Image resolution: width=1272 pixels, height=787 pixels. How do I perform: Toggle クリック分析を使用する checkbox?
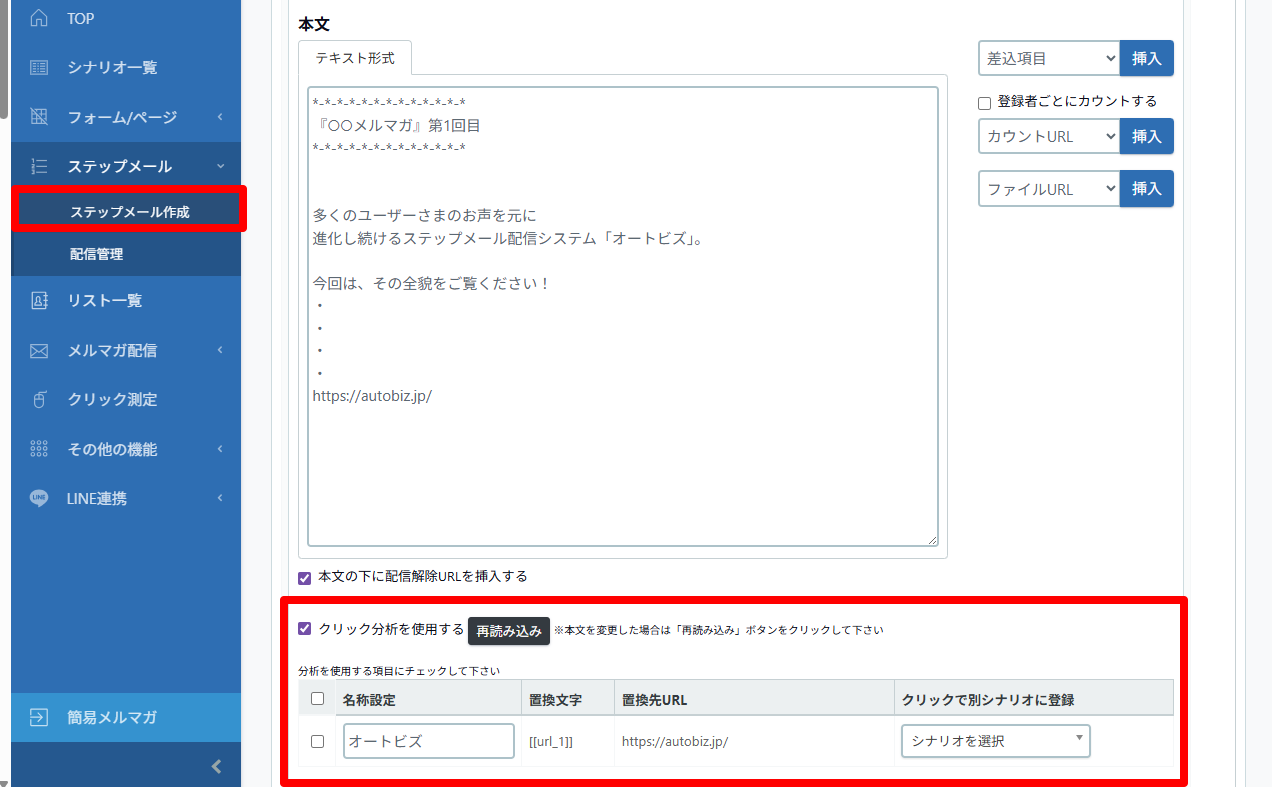(305, 629)
